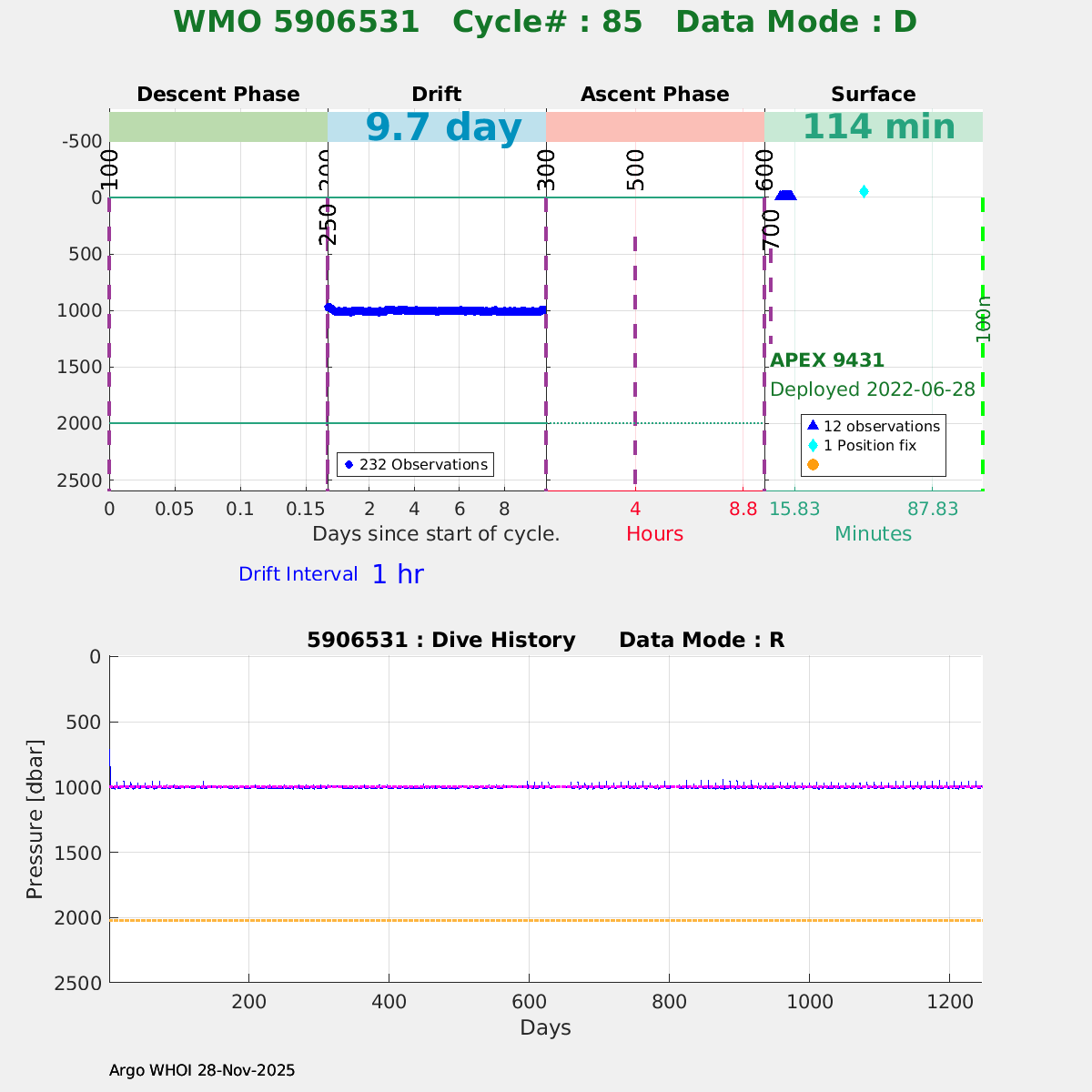Click the APEX 9431 float label
Viewport: 1092px width, 1092px height.
click(x=827, y=360)
